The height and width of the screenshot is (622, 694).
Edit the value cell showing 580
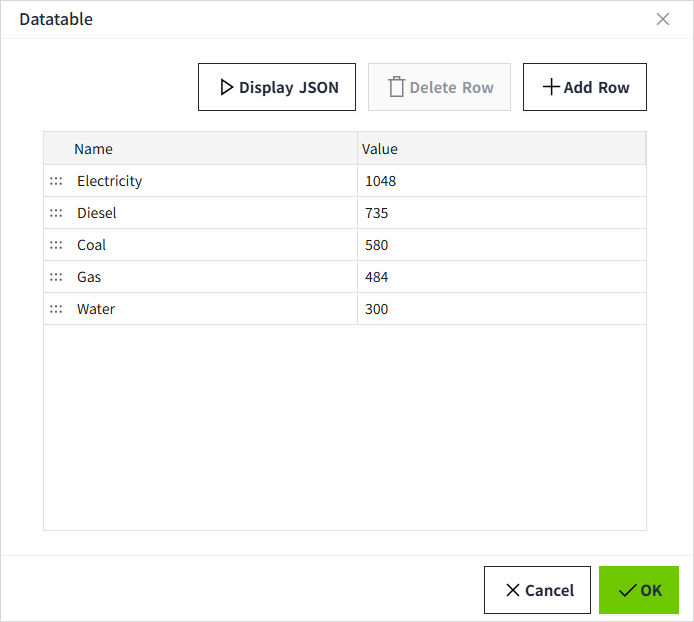(500, 245)
